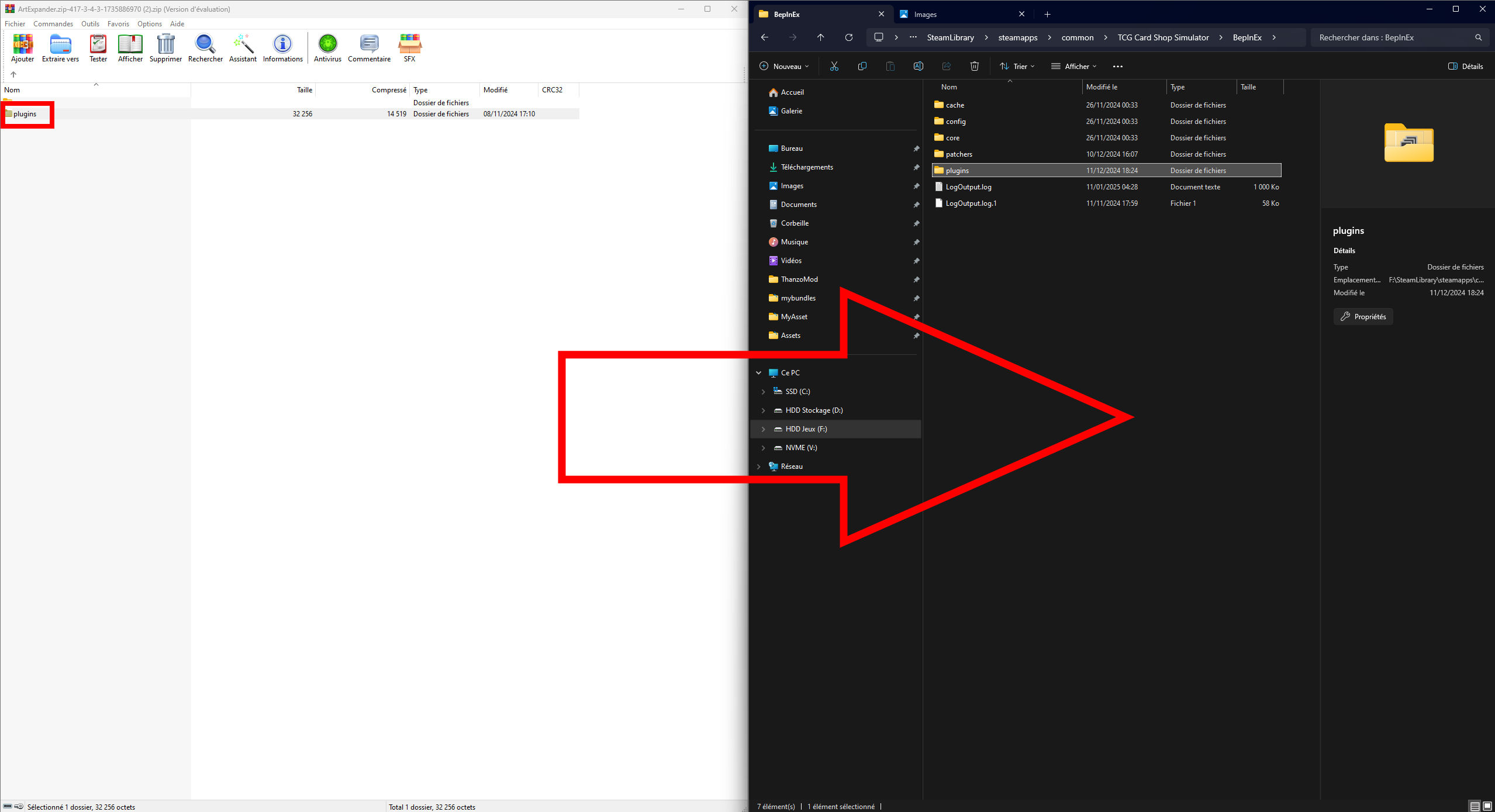The height and width of the screenshot is (812, 1495).
Task: Click the Explorer cut scissors icon
Action: point(834,66)
